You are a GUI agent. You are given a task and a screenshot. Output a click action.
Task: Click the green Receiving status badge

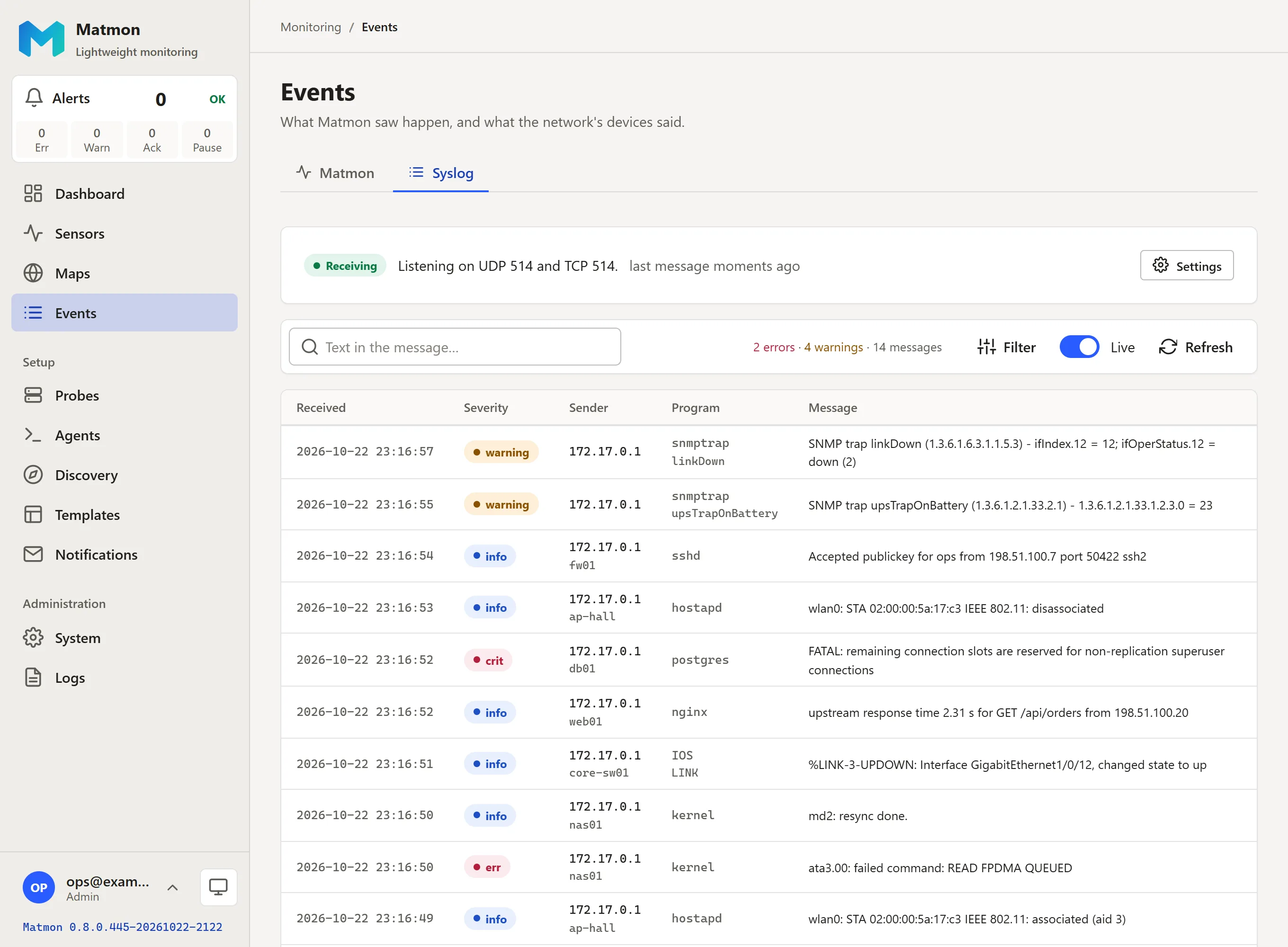(x=345, y=266)
